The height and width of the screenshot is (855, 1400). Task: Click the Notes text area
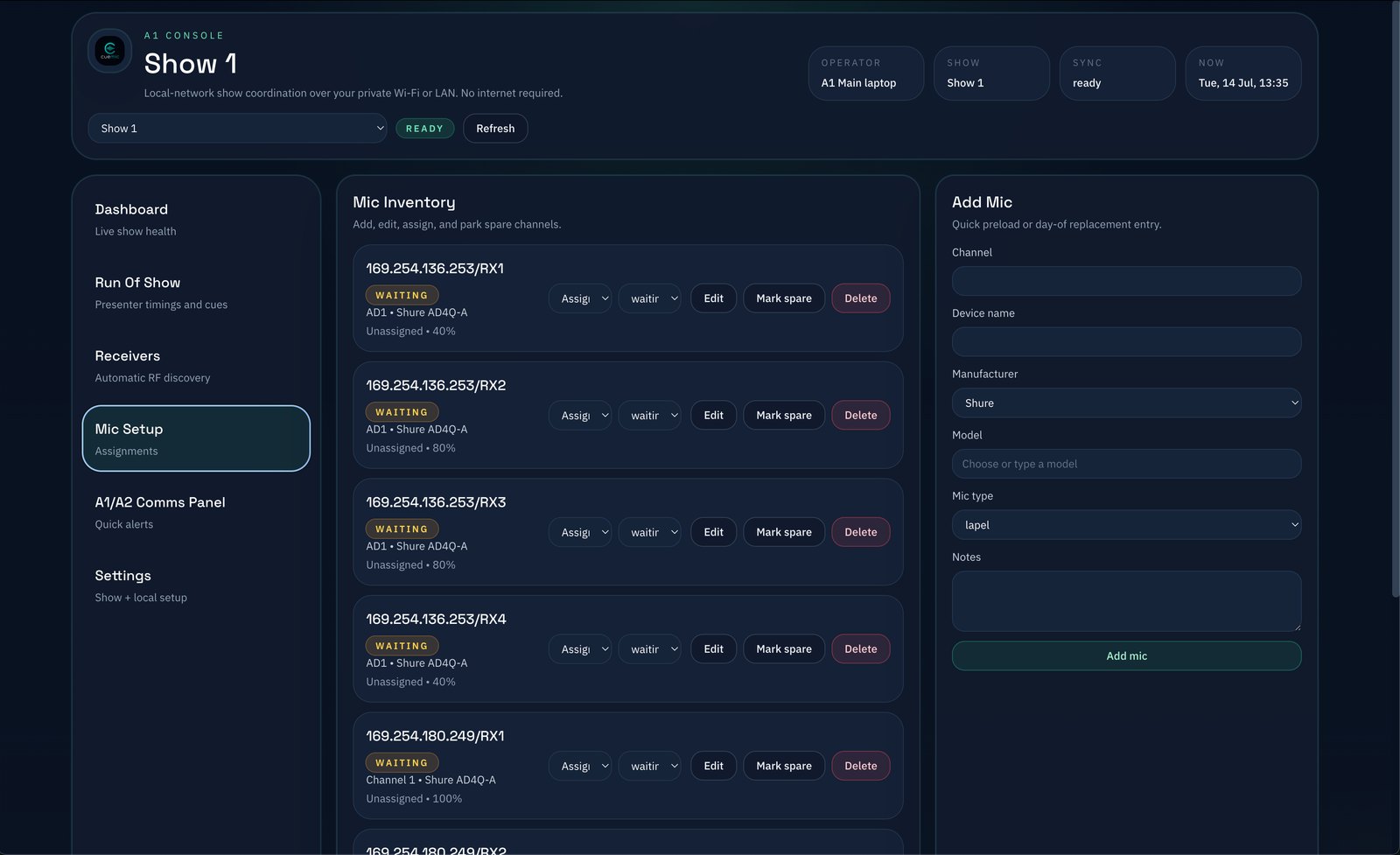coord(1126,601)
